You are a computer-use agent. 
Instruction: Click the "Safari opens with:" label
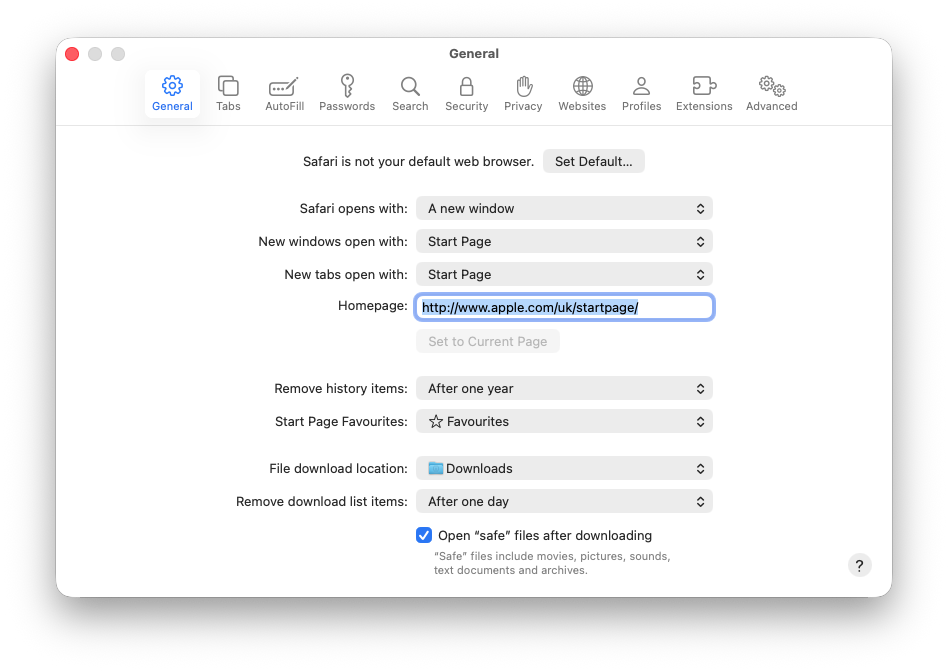354,209
